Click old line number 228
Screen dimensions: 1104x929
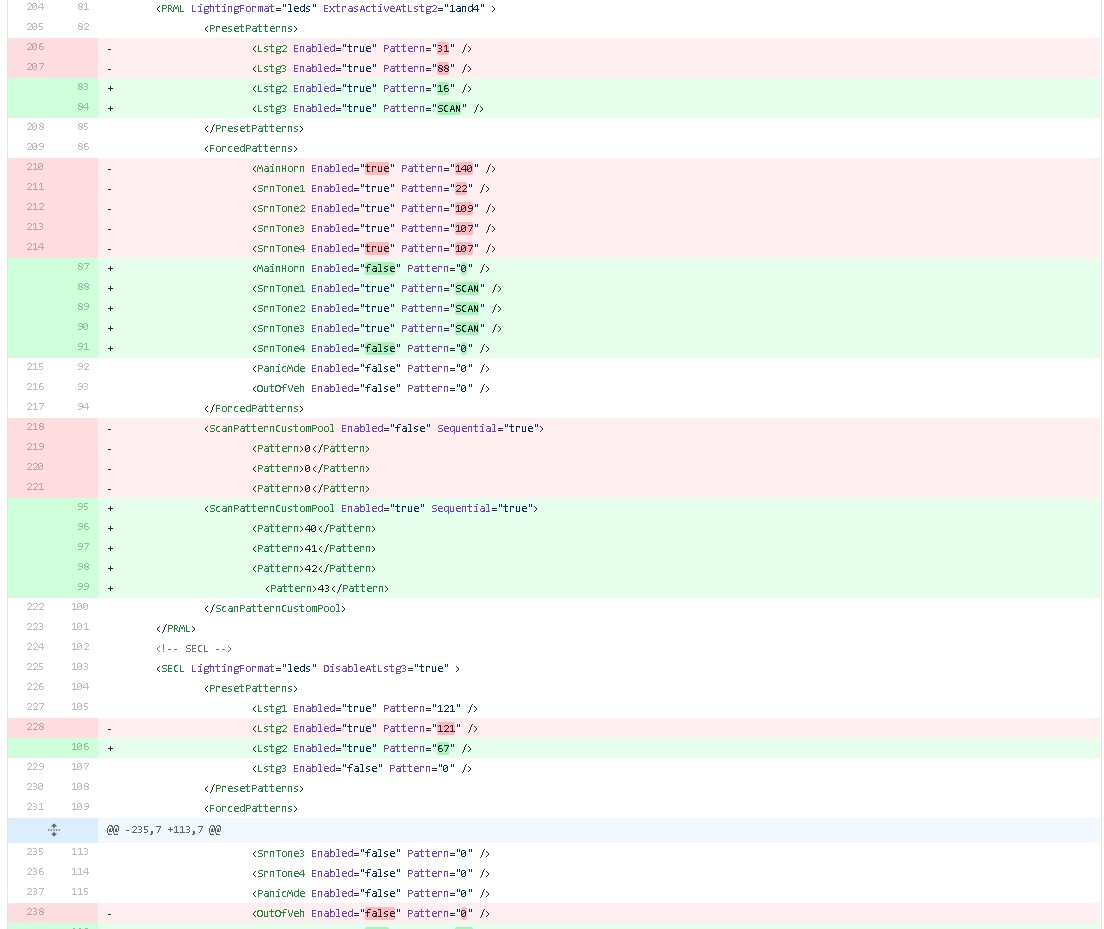click(35, 728)
